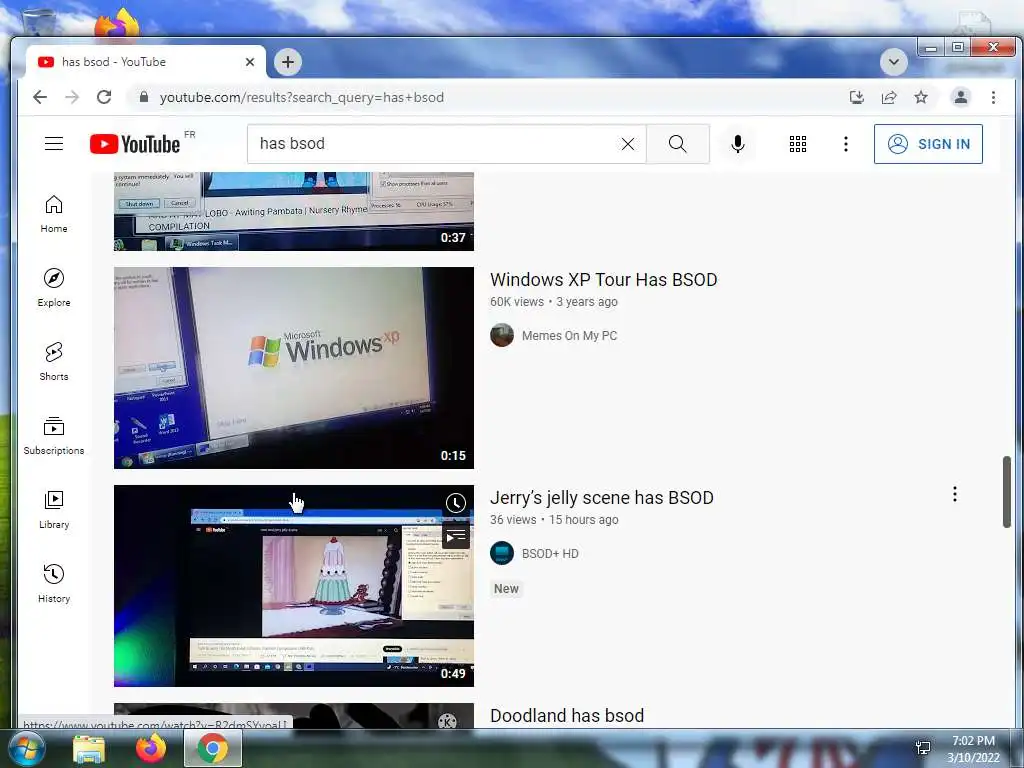The width and height of the screenshot is (1024, 768).
Task: Reload the page with the refresh icon
Action: click(x=104, y=97)
